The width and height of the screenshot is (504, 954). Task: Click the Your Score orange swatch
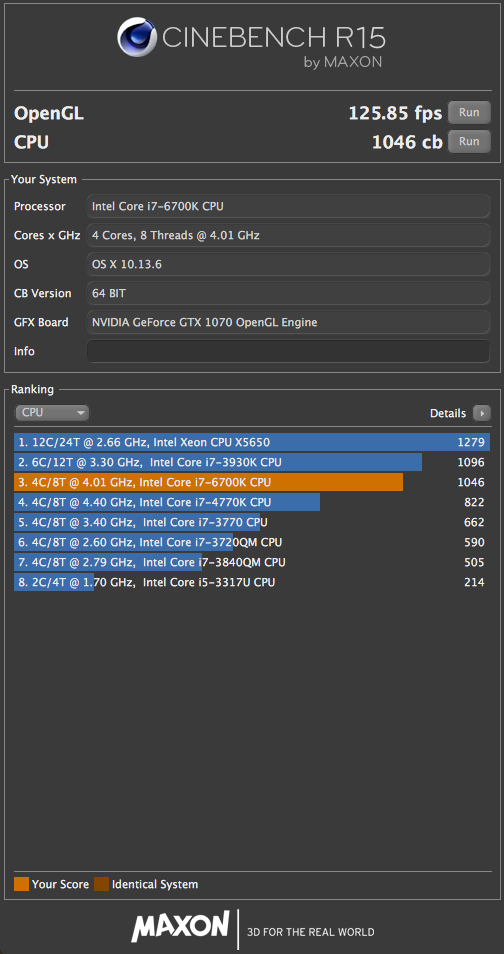(x=21, y=884)
